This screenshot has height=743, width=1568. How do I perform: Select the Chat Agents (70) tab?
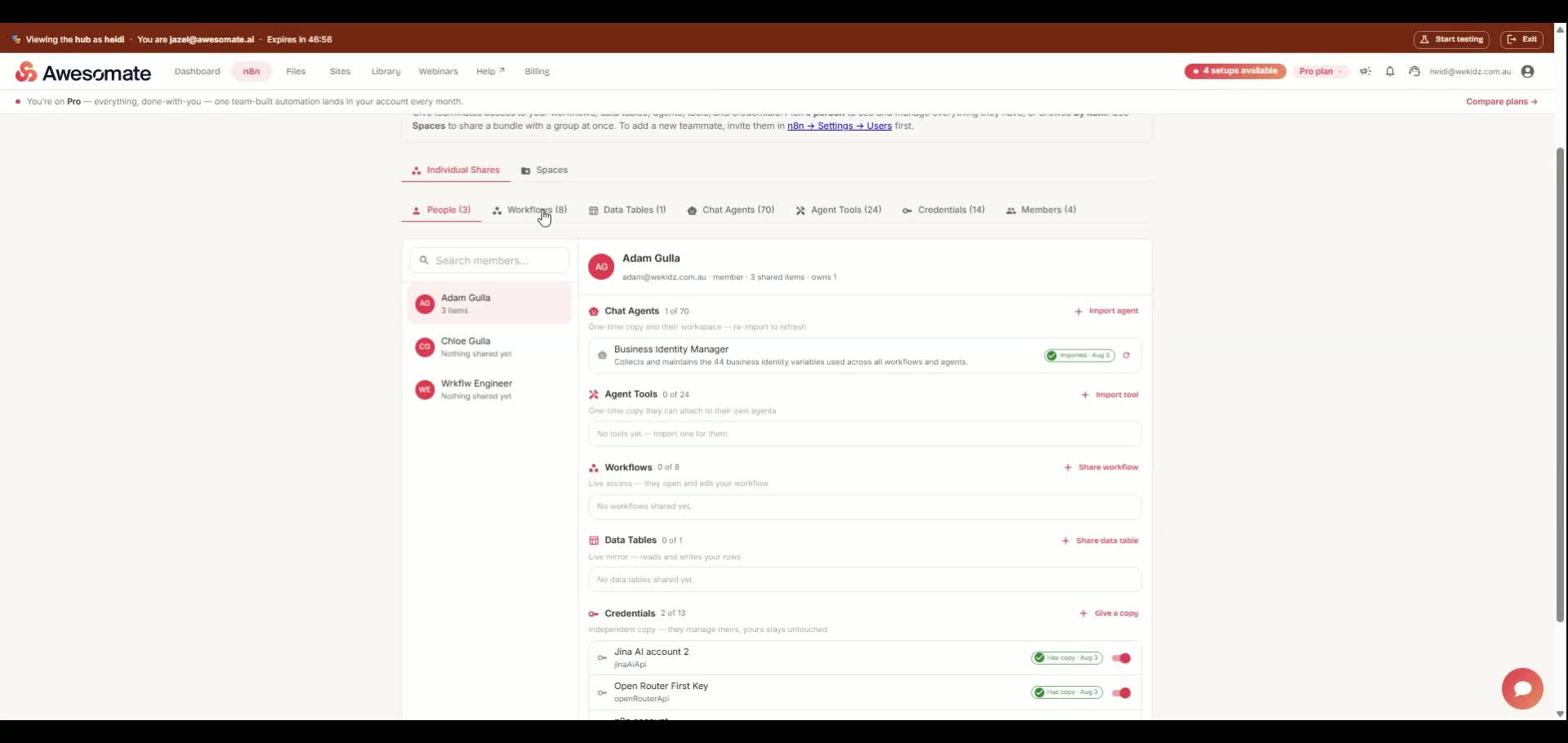[730, 211]
